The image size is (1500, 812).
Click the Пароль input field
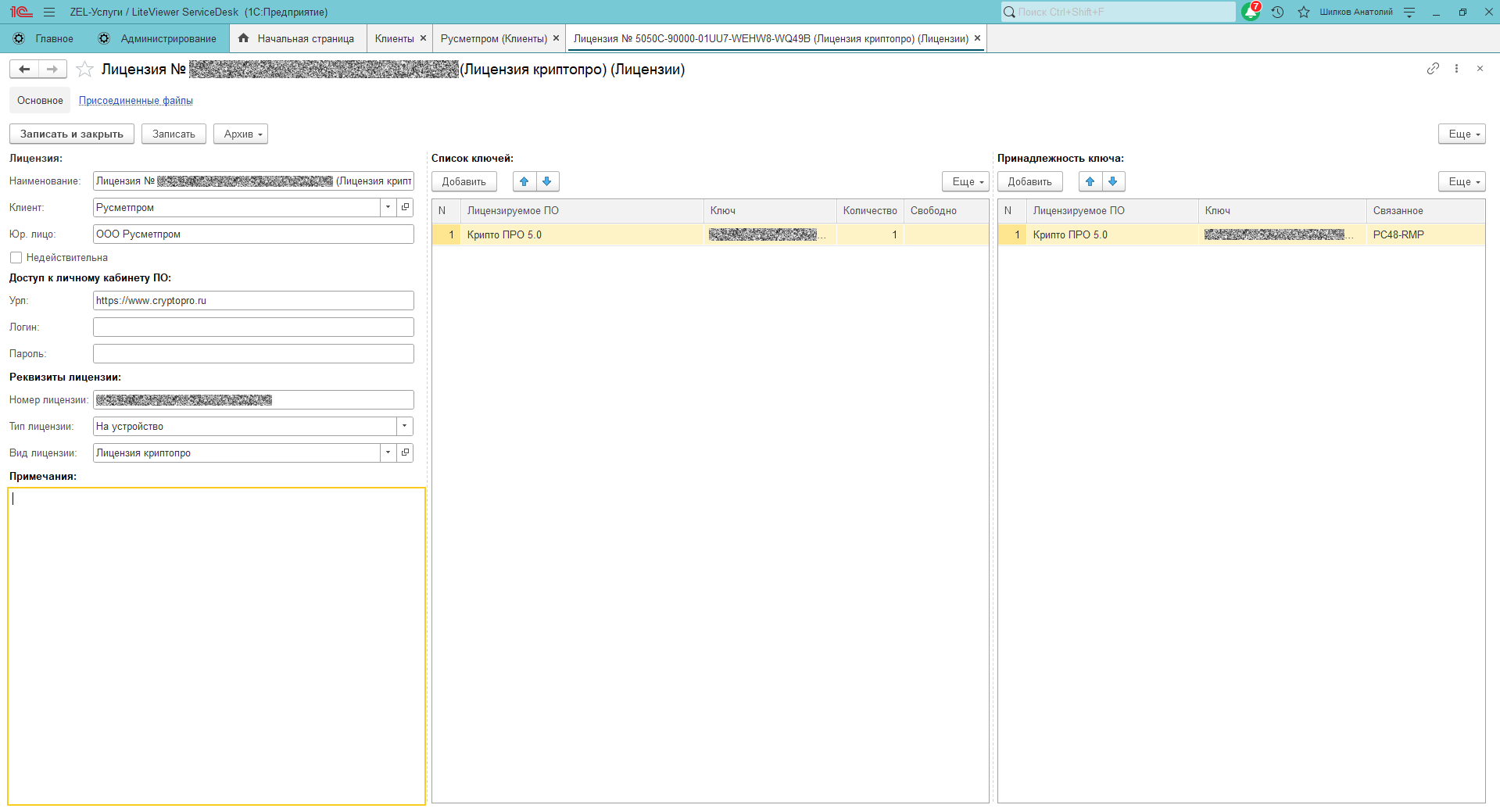click(x=253, y=353)
